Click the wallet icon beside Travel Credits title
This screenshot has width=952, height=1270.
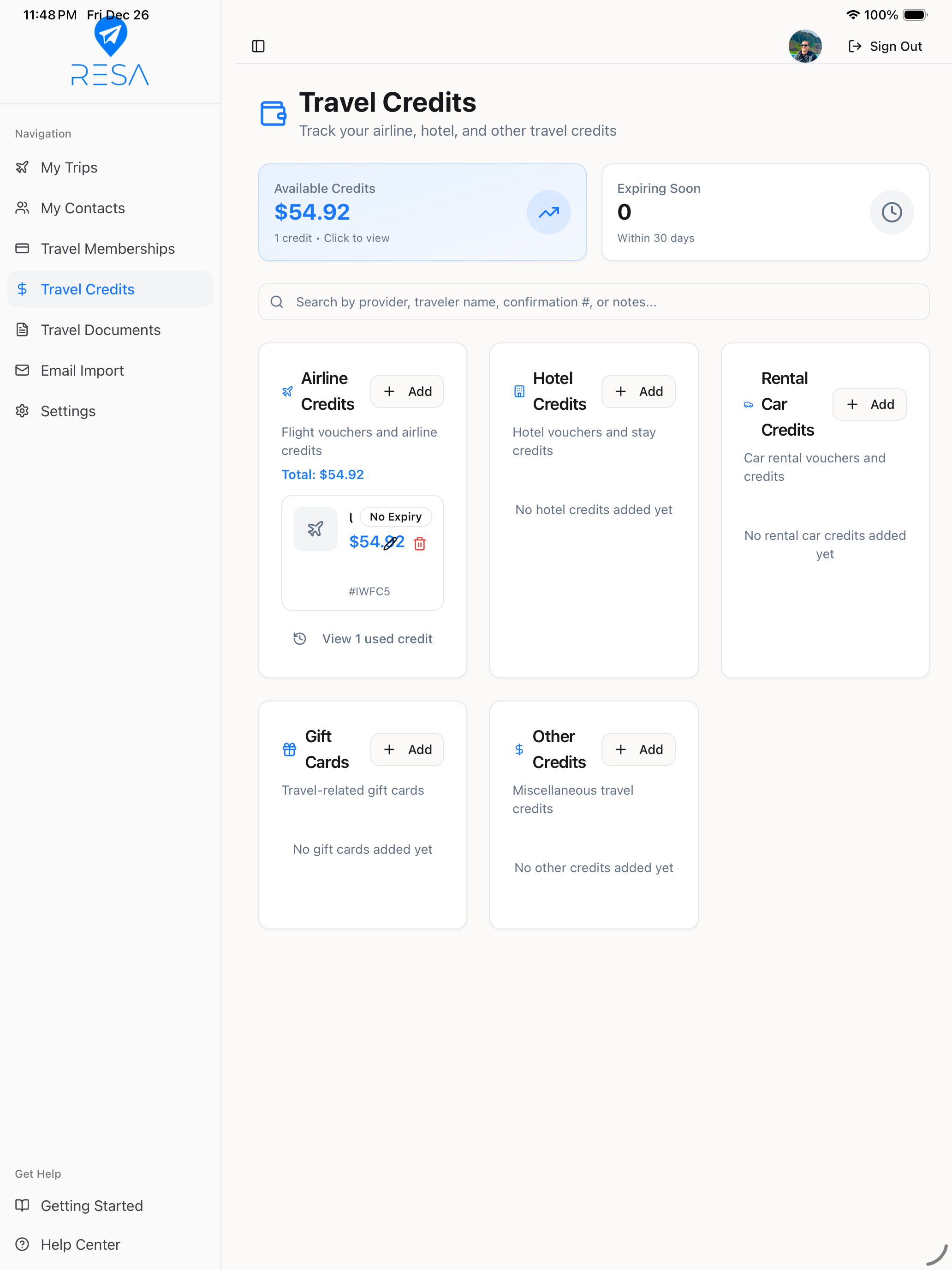273,113
